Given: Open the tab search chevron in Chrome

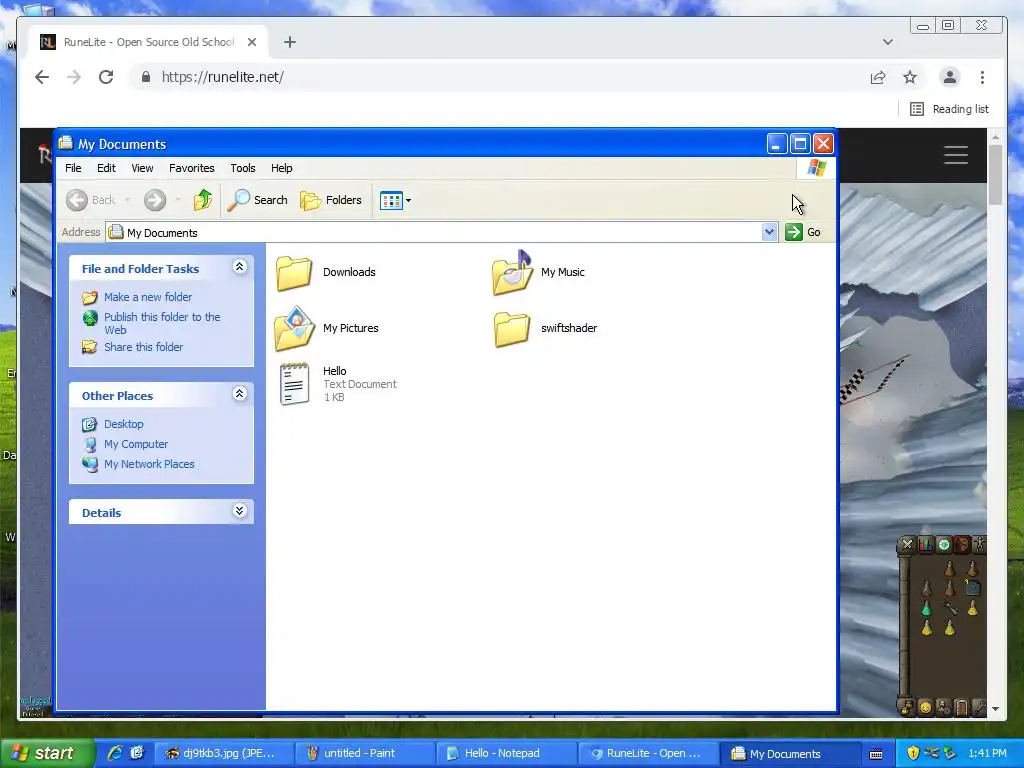Looking at the screenshot, I should pos(888,42).
